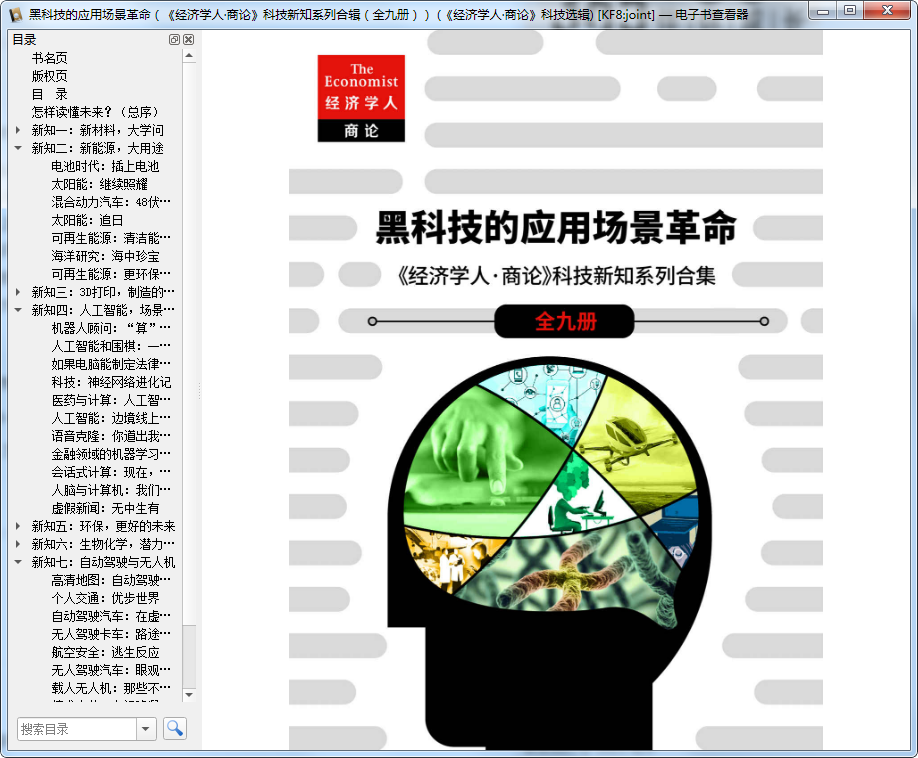Click the contents scrollbar down arrow
The height and width of the screenshot is (758, 918).
pos(189,695)
